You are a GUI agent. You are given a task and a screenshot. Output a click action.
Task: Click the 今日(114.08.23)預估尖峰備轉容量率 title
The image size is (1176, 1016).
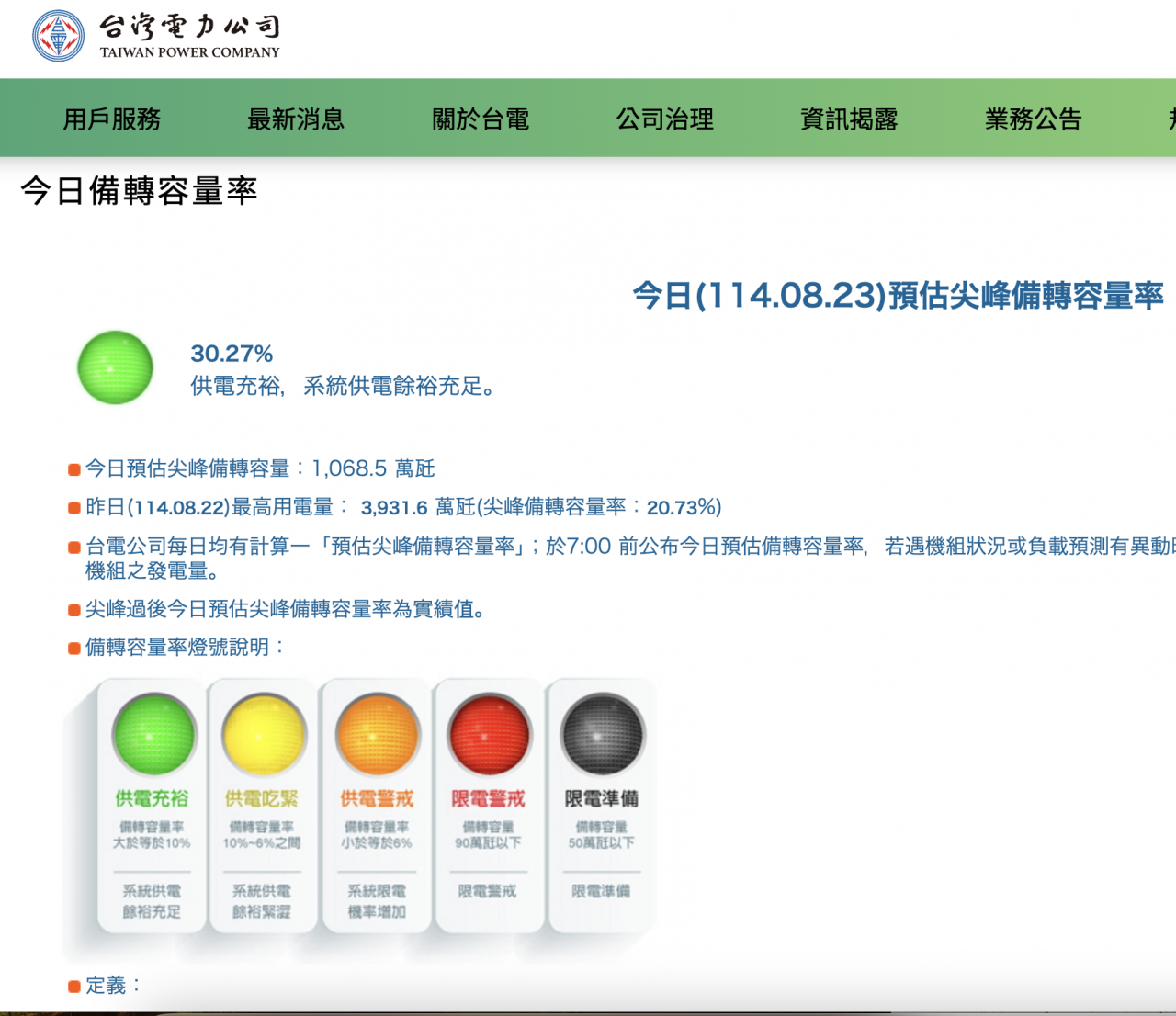coord(898,296)
